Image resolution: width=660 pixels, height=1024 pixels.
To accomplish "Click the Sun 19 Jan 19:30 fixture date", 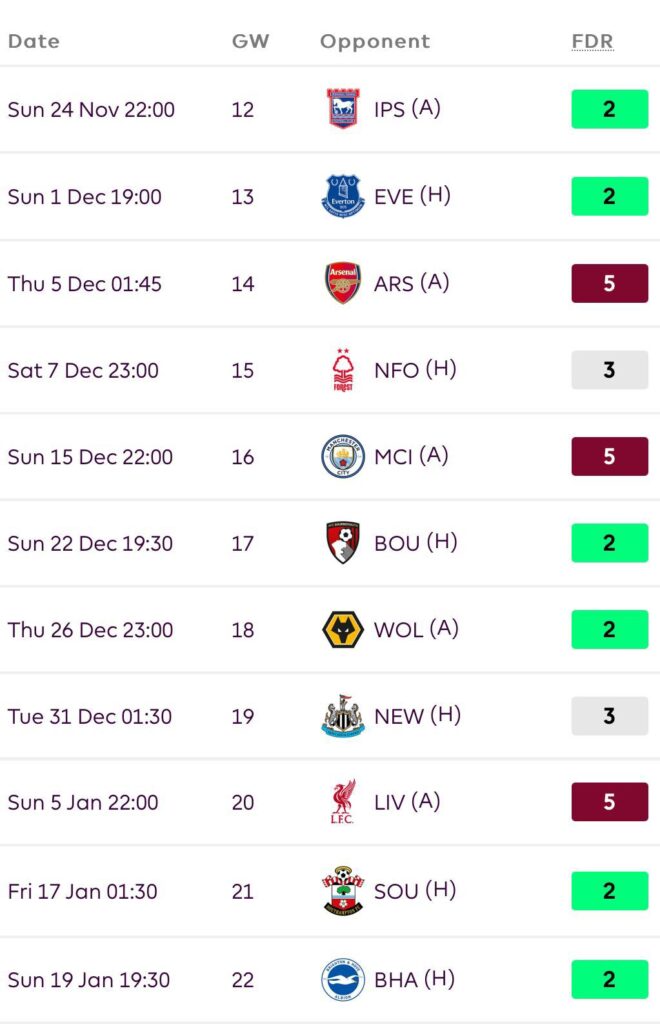I will tap(90, 980).
